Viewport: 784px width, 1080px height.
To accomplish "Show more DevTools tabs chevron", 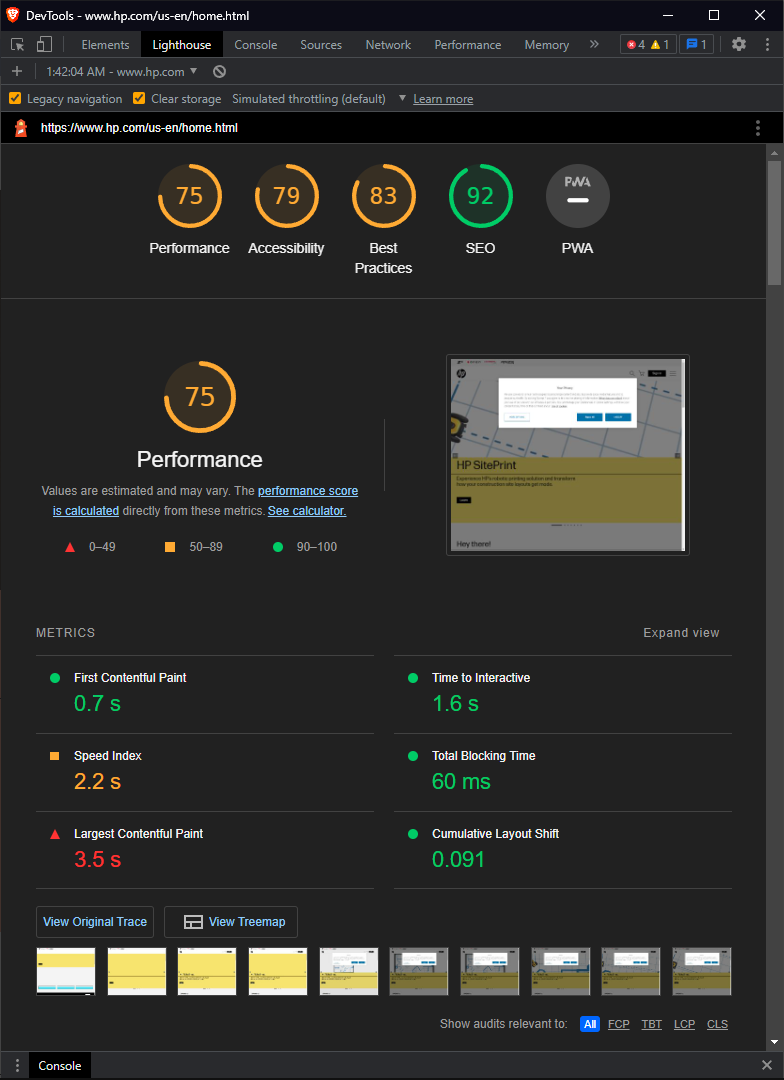I will coord(594,45).
